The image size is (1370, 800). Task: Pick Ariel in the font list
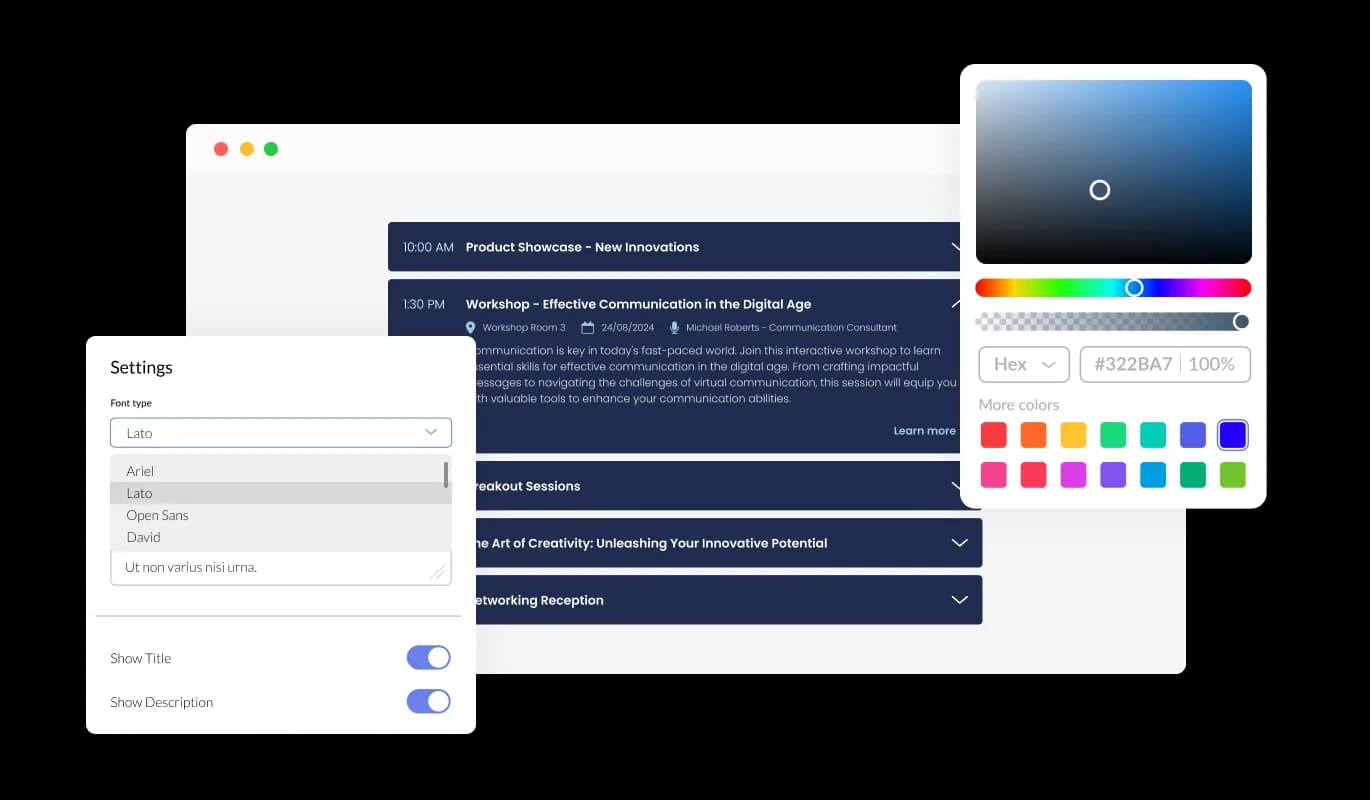(x=140, y=471)
